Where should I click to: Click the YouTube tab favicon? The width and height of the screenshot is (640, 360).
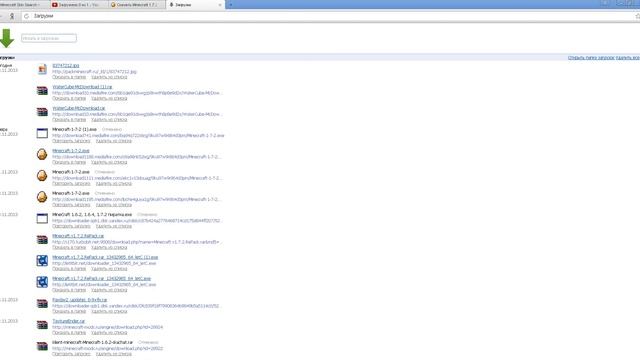55,4
